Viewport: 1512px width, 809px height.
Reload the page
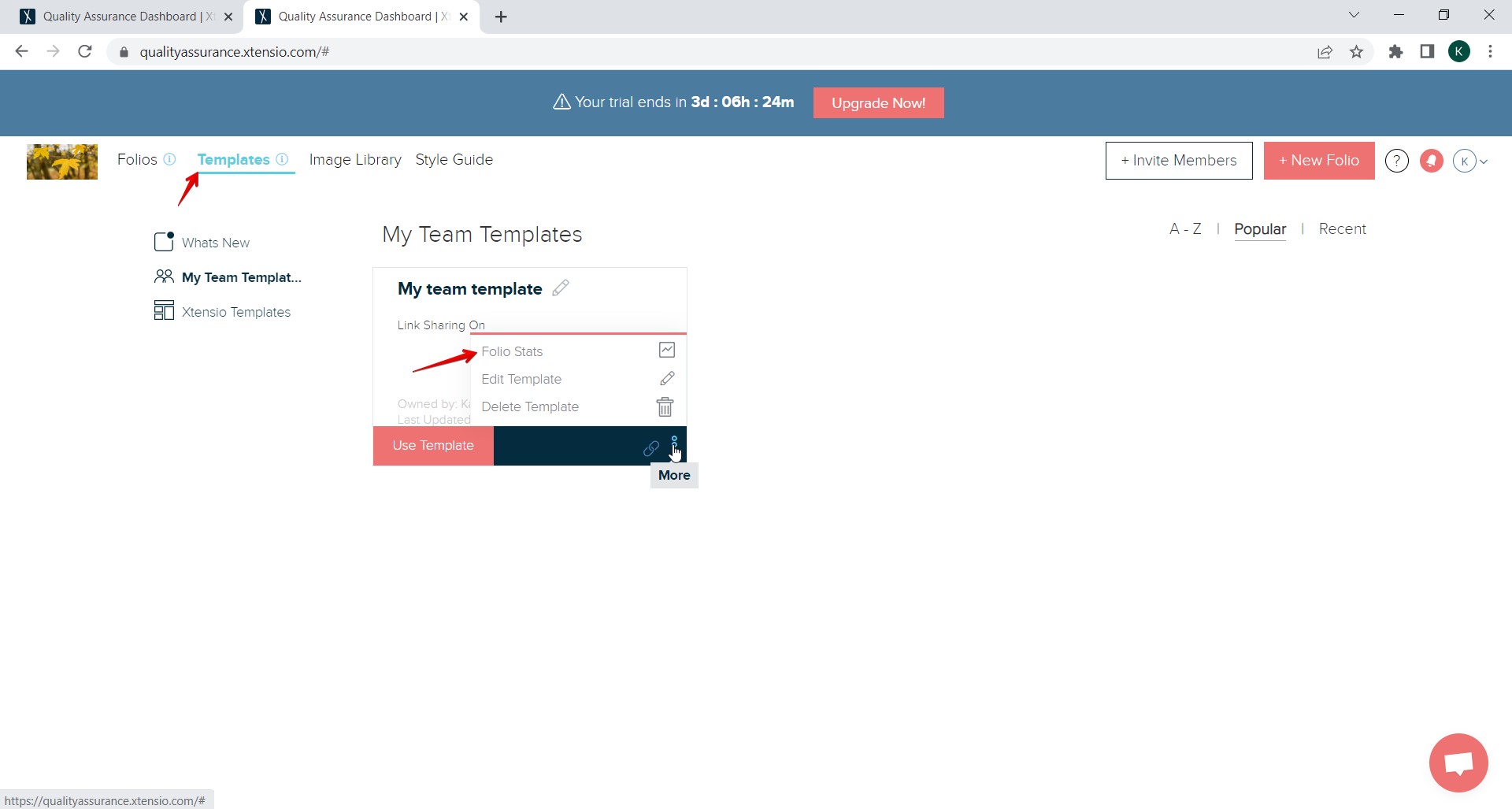(85, 52)
